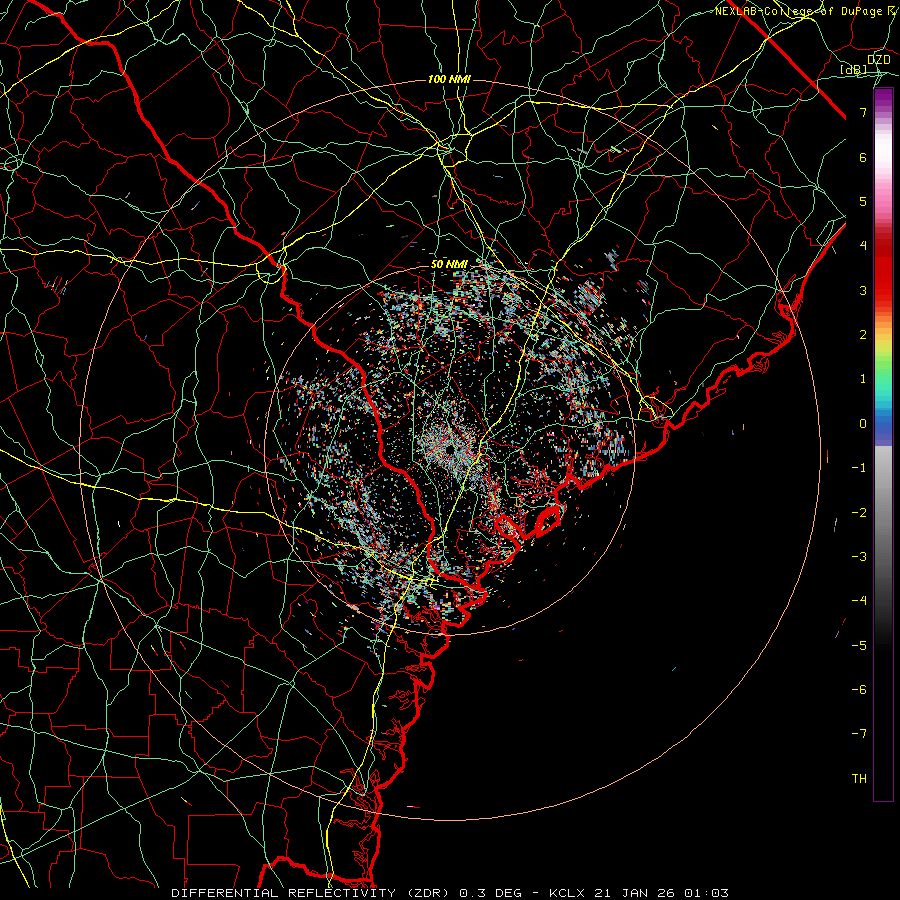Click the -5 value on the dB scale

click(859, 646)
